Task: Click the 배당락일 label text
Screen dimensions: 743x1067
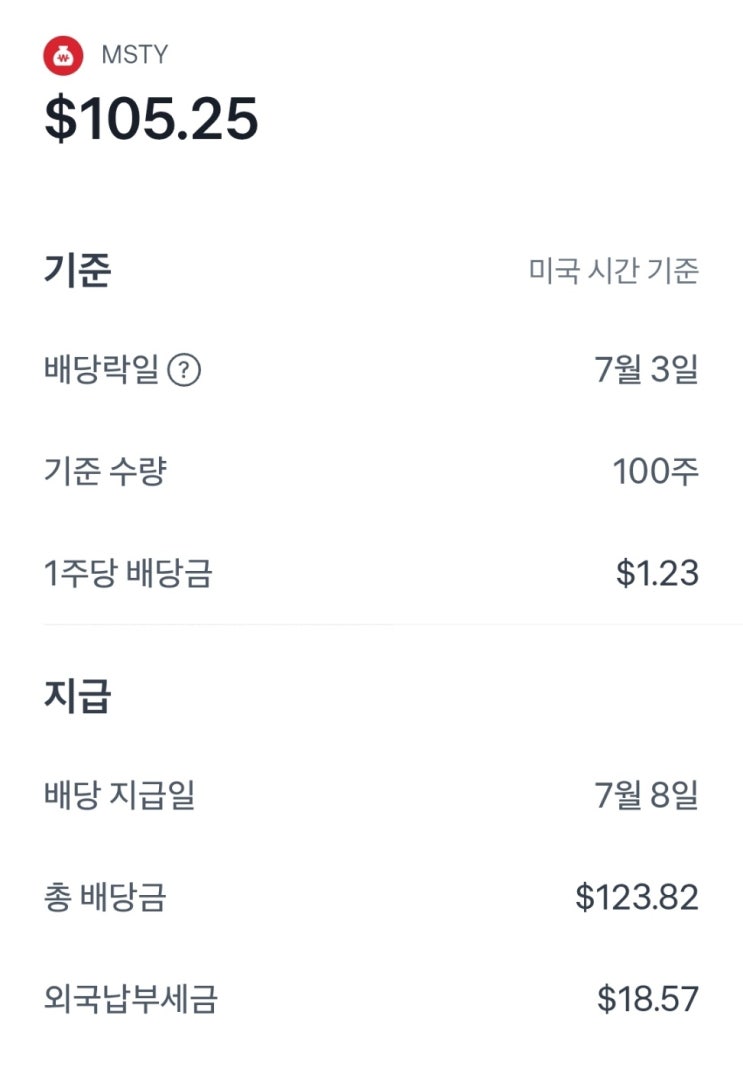Action: point(101,371)
